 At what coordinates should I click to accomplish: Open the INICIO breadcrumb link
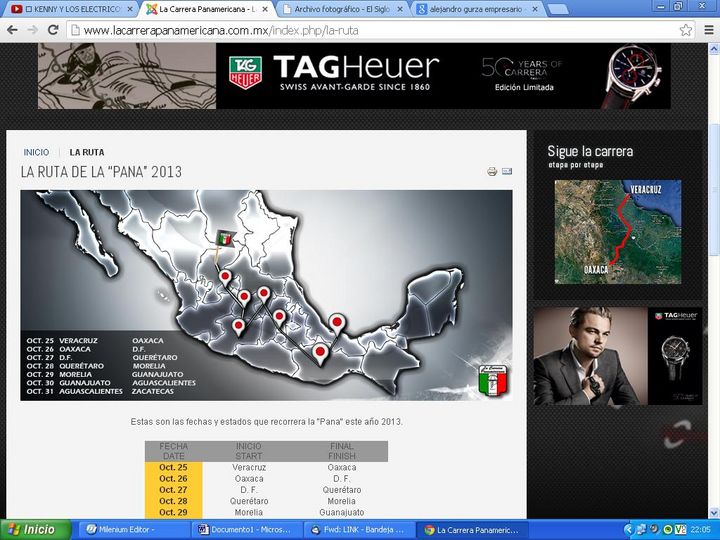pos(36,152)
